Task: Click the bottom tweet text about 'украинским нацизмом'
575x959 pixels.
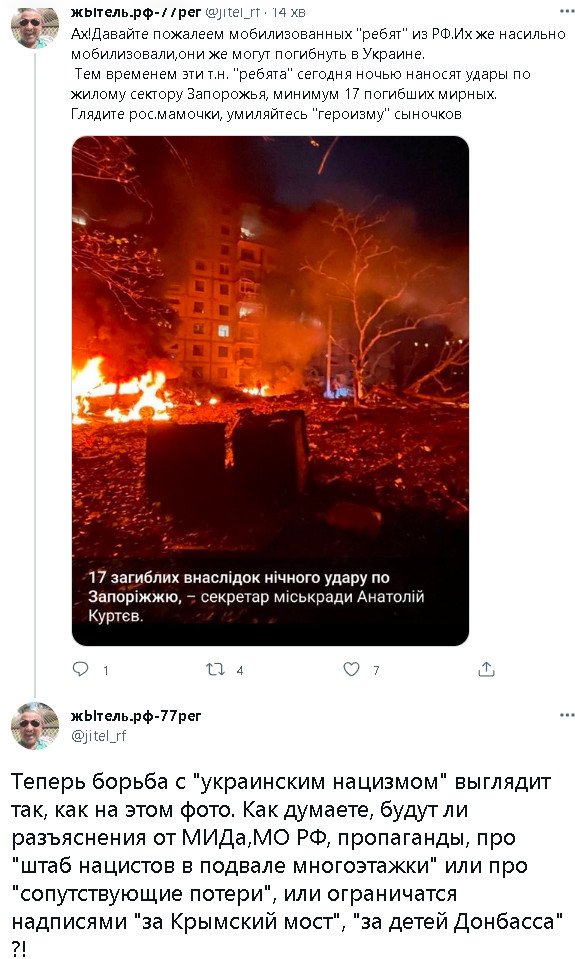Action: tap(287, 865)
